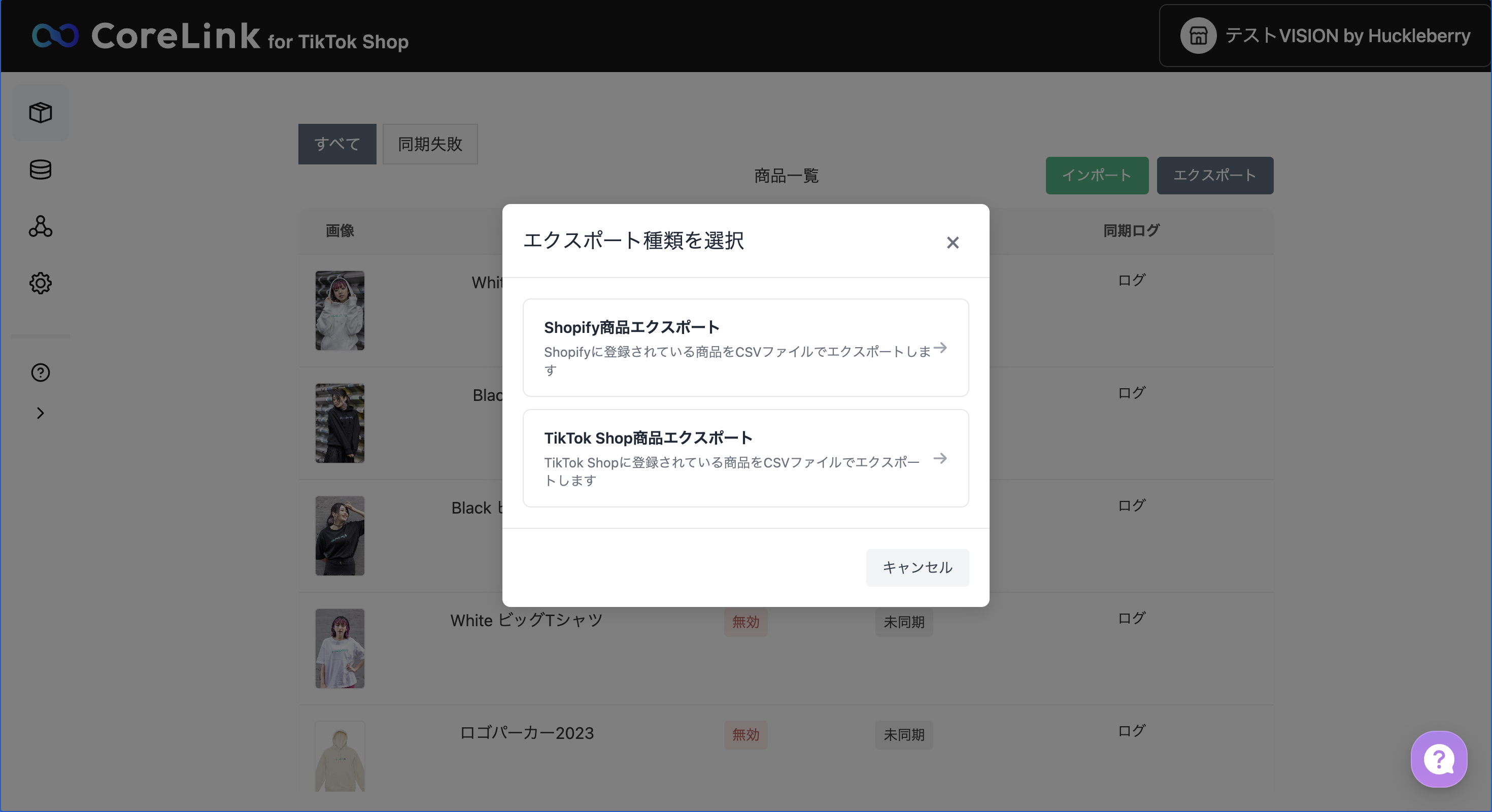Open the products cube icon in sidebar
The height and width of the screenshot is (812, 1492).
41,112
